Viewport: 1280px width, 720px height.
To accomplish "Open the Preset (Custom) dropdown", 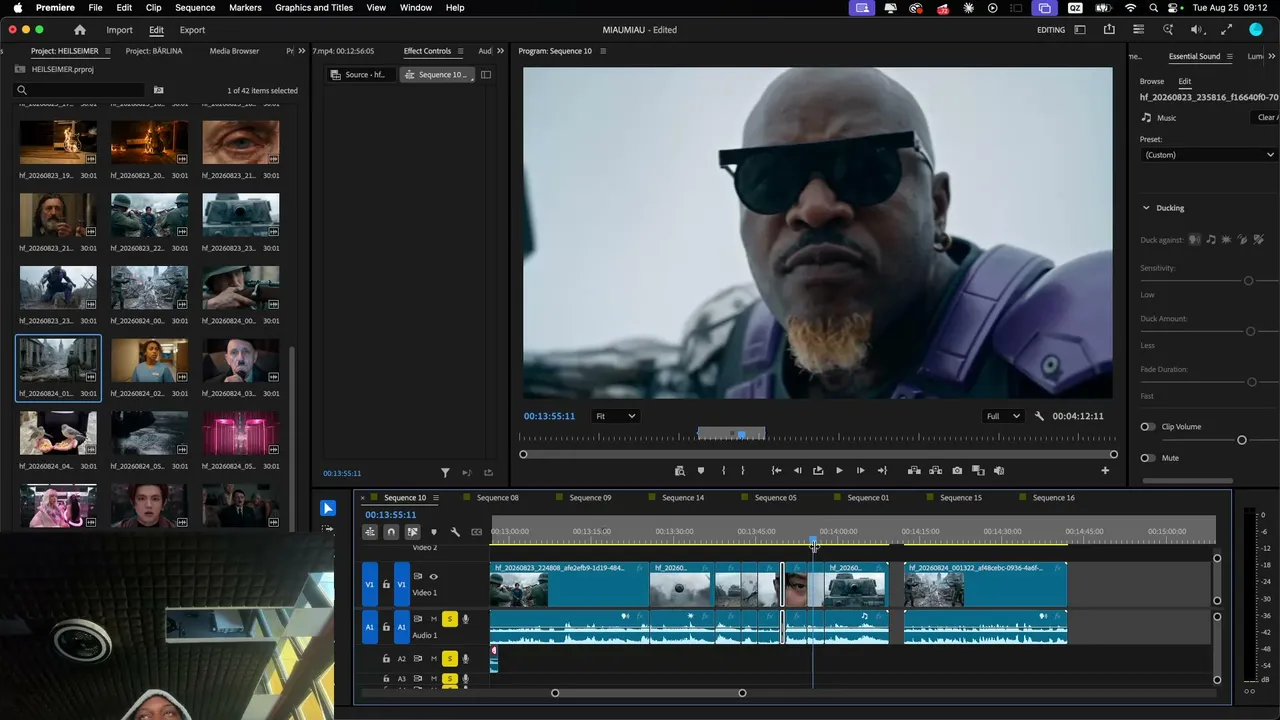I will click(1209, 155).
